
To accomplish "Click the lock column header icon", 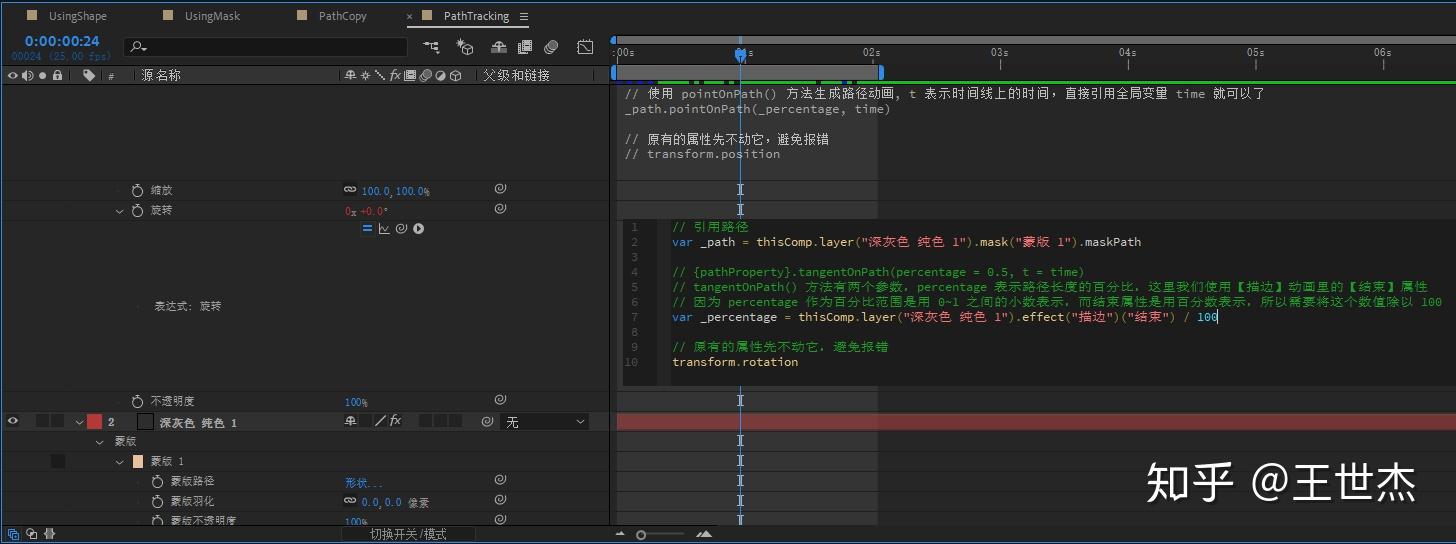I will 57,75.
